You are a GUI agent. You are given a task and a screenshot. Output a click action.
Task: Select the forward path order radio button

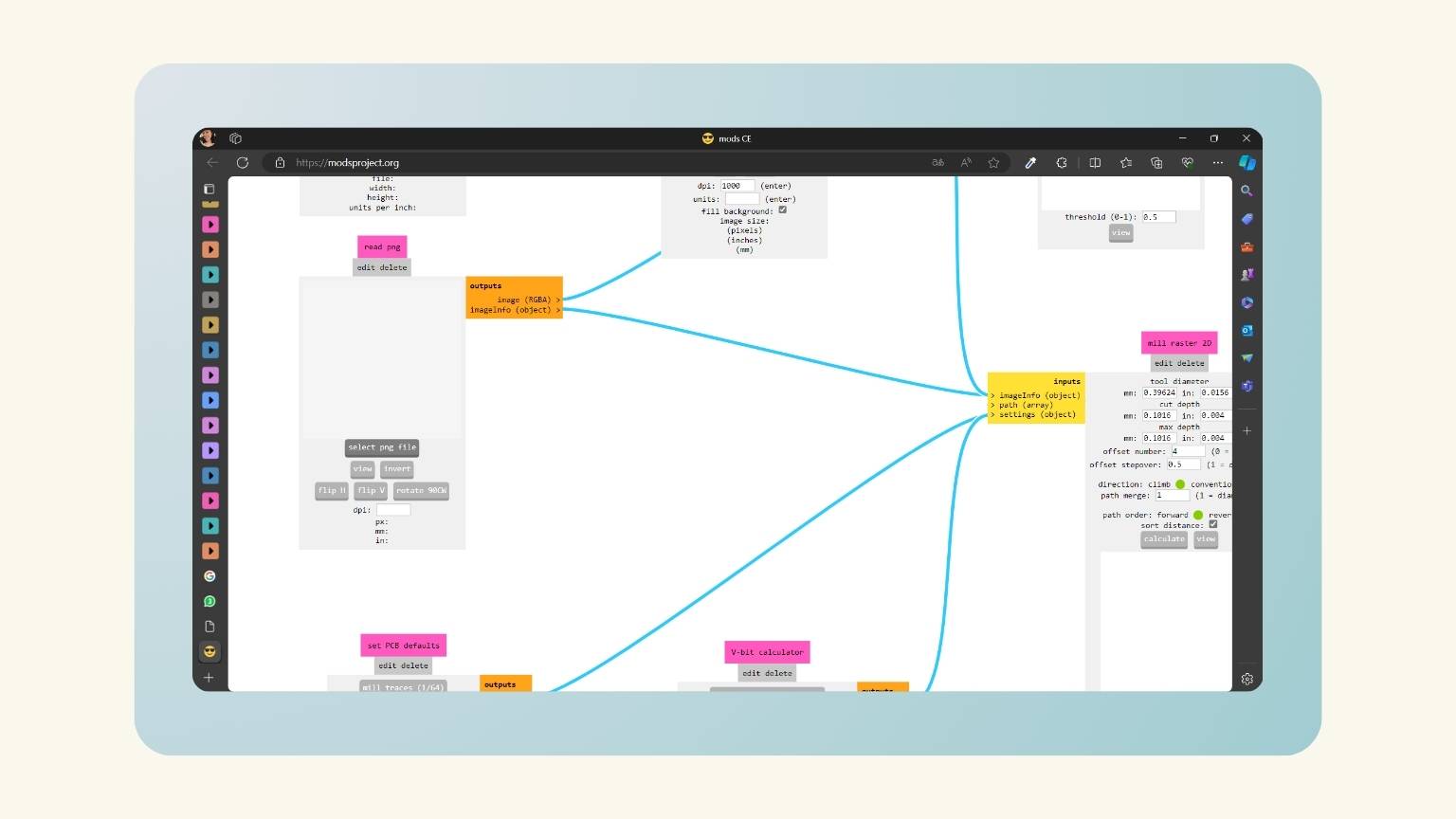[1198, 515]
